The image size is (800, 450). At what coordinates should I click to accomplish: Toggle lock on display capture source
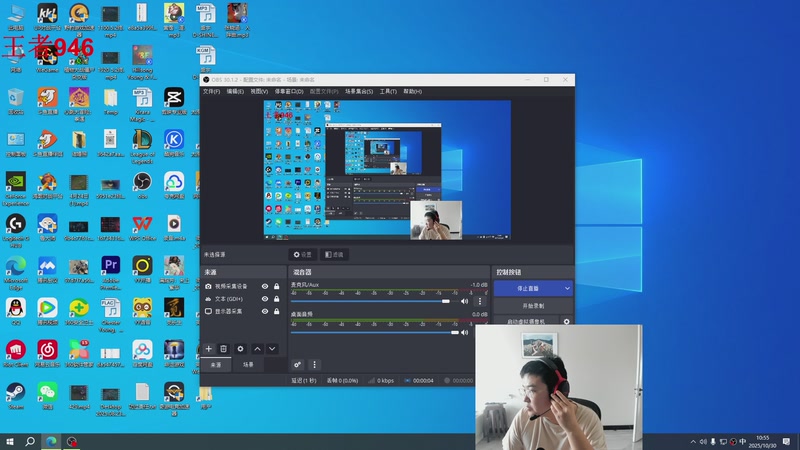click(x=277, y=311)
